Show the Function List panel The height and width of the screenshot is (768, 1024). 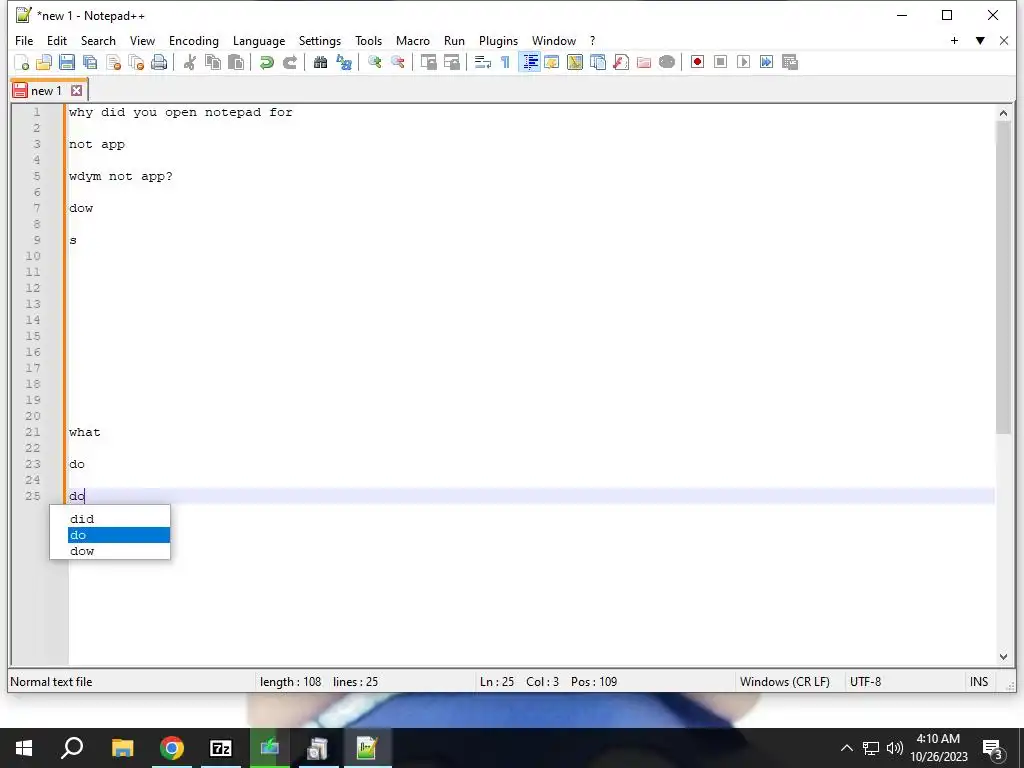point(621,62)
